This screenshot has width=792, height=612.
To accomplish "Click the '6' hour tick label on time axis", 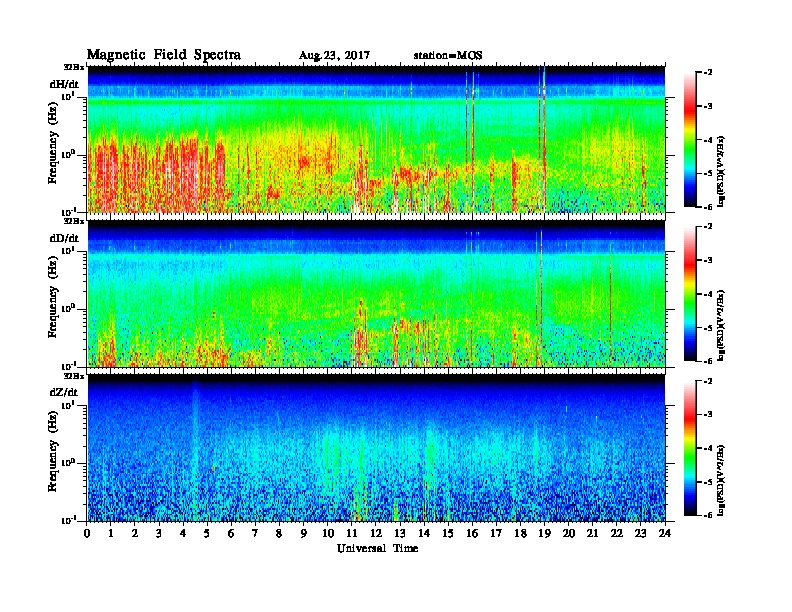I will click(x=231, y=534).
